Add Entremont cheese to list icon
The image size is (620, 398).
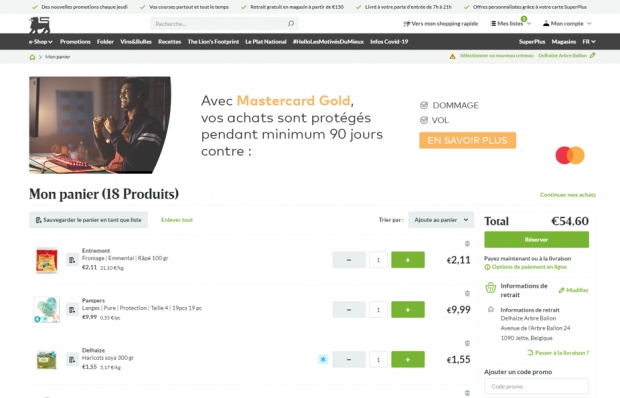pyautogui.click(x=72, y=260)
